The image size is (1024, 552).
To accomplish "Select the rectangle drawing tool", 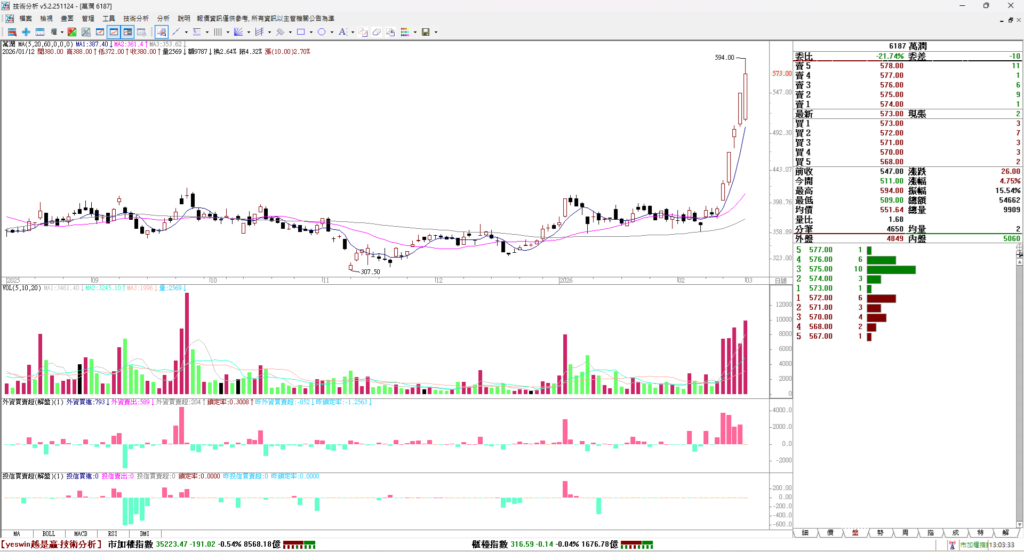I will click(301, 32).
